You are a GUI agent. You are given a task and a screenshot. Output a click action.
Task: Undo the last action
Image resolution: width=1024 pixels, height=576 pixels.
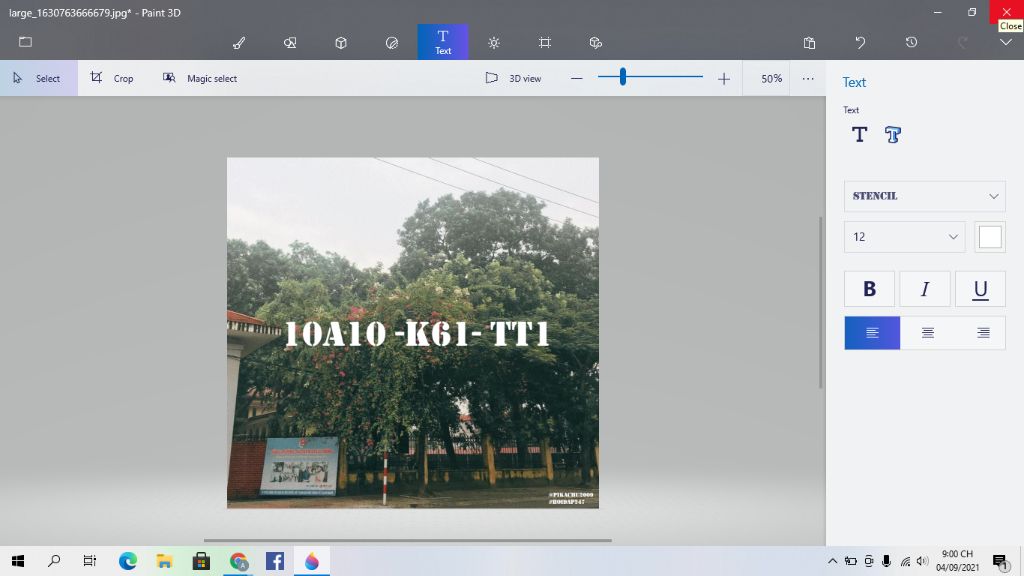point(858,42)
